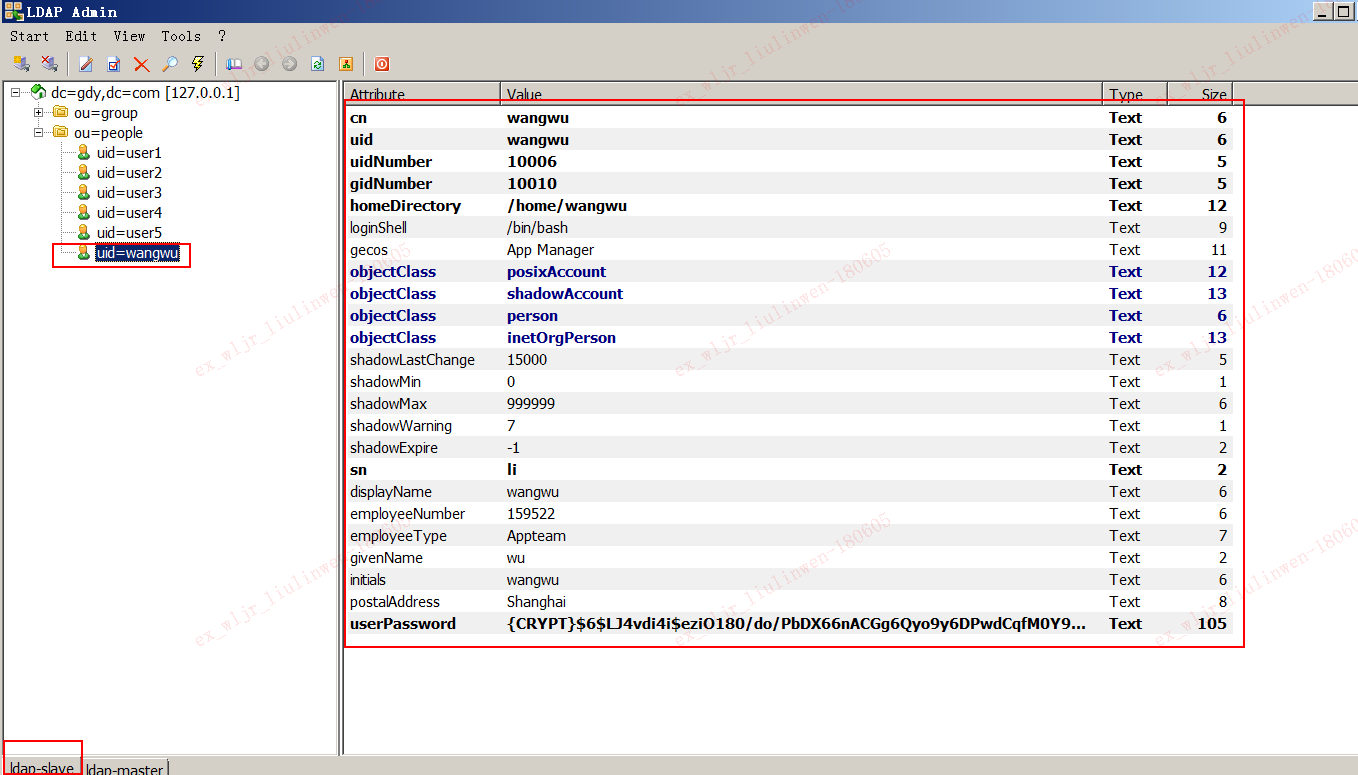The image size is (1358, 775).
Task: Select the objectClass value person
Action: click(532, 315)
